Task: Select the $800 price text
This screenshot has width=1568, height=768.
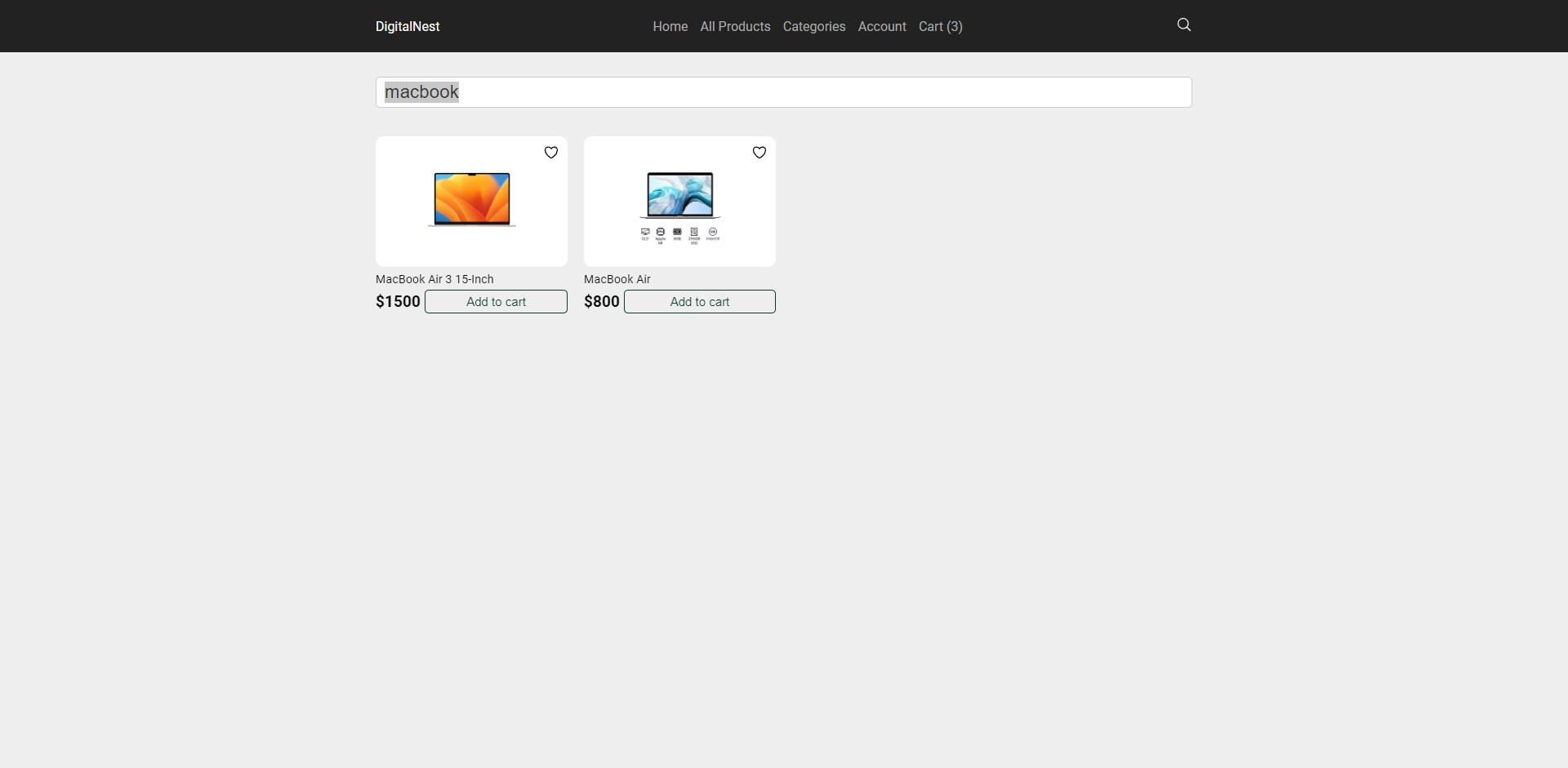Action: point(601,301)
